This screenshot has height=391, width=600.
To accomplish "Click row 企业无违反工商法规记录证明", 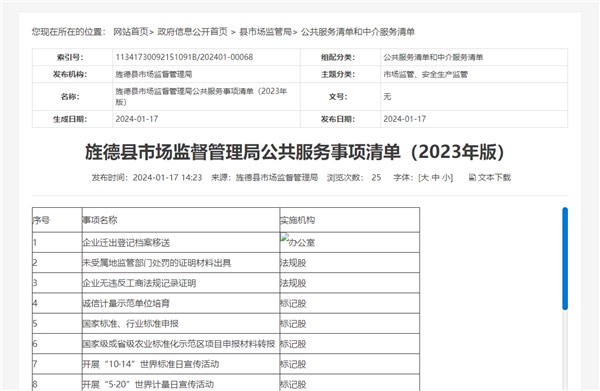I will point(226,283).
